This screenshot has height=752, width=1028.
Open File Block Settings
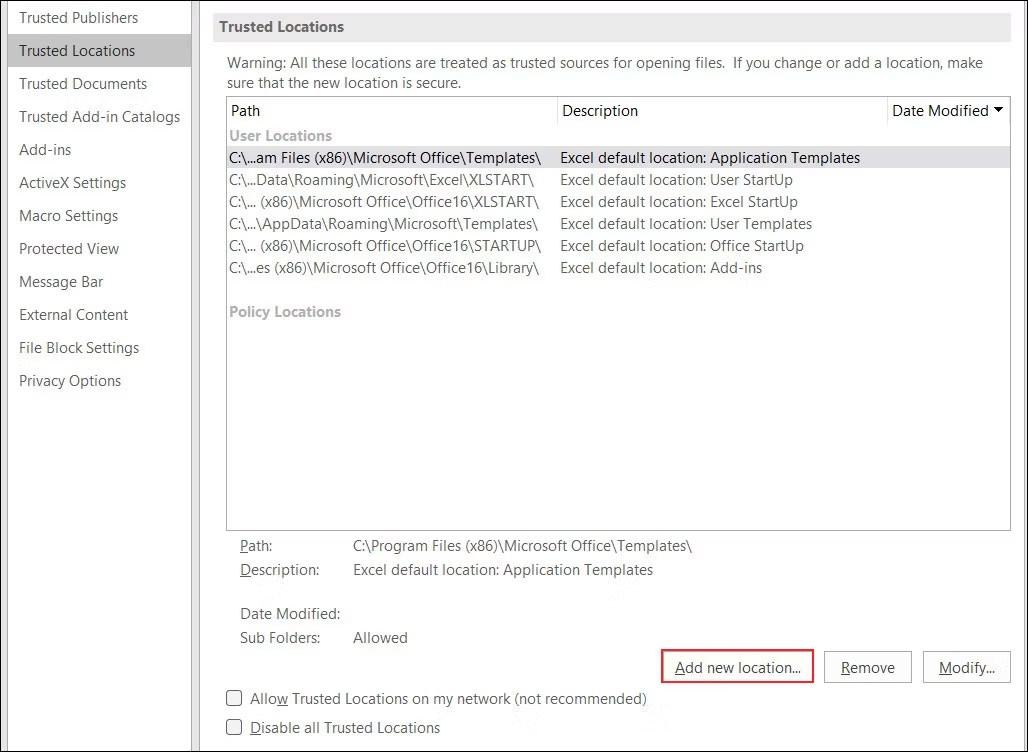point(79,348)
